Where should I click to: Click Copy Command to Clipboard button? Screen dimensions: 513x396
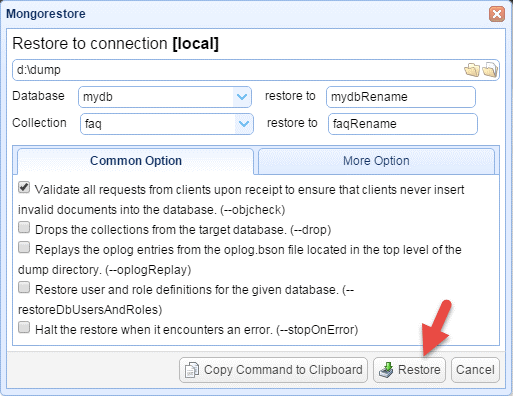pyautogui.click(x=273, y=370)
